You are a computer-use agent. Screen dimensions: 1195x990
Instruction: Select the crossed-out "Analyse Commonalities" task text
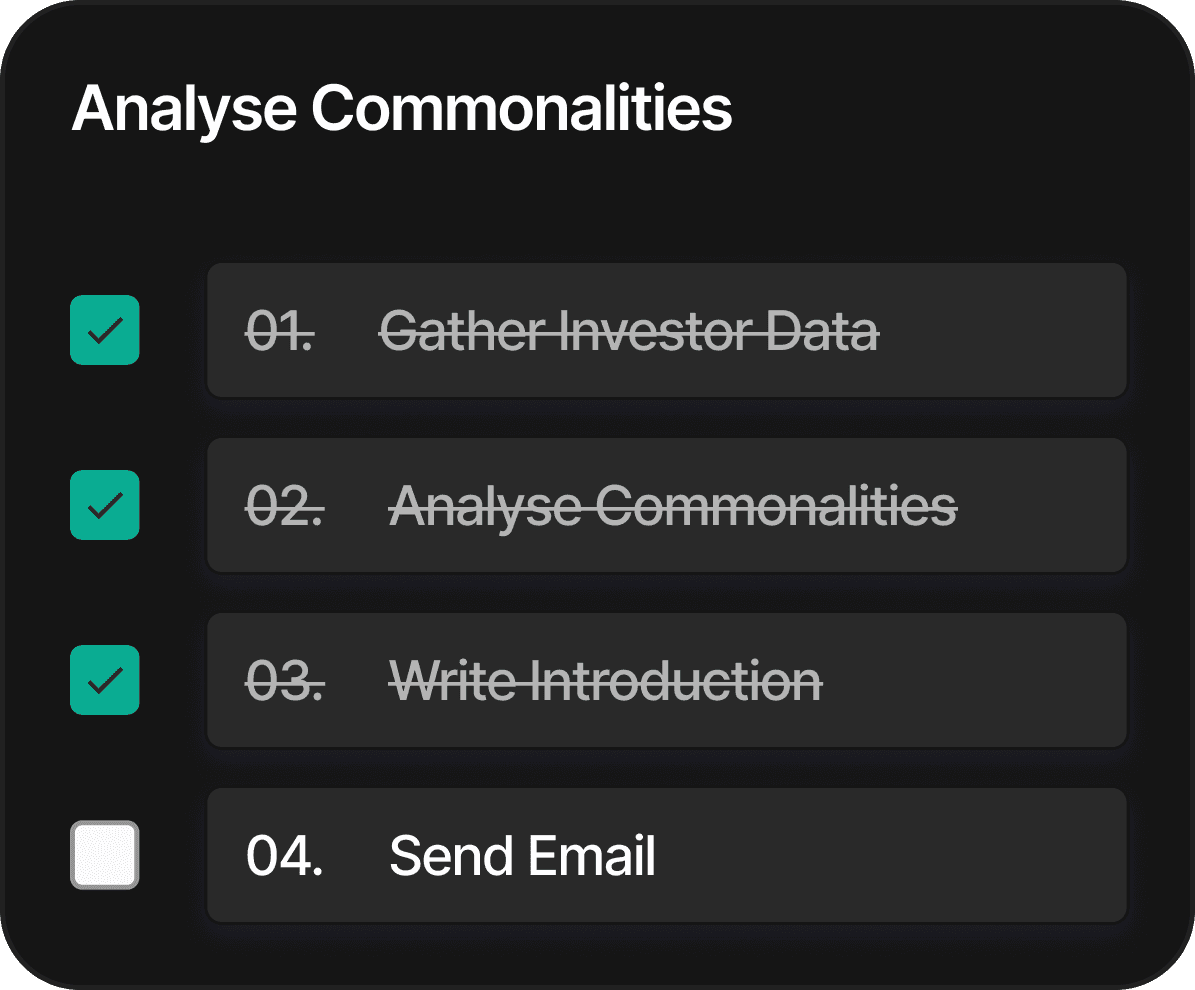tap(672, 505)
